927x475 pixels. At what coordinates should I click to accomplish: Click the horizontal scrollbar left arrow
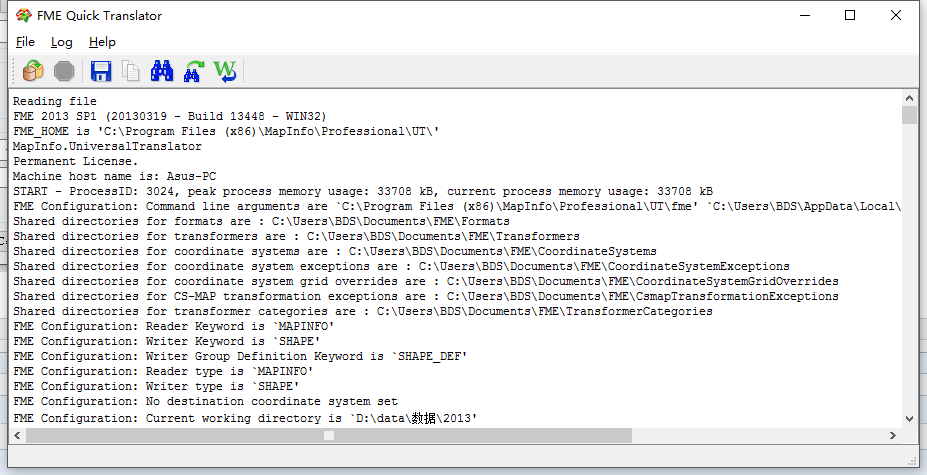[x=17, y=435]
